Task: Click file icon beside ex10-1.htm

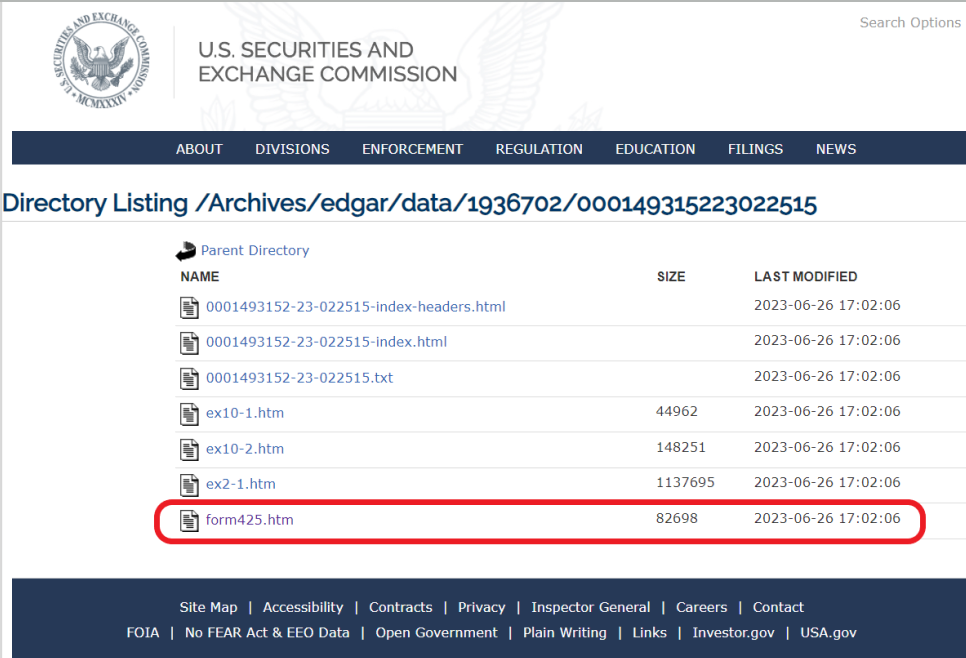Action: click(189, 413)
